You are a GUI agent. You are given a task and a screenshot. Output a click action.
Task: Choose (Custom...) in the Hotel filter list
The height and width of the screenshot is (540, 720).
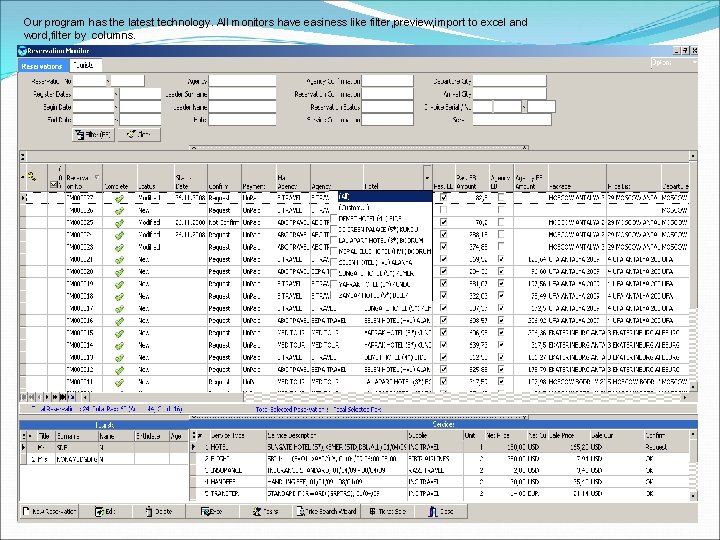coord(385,208)
